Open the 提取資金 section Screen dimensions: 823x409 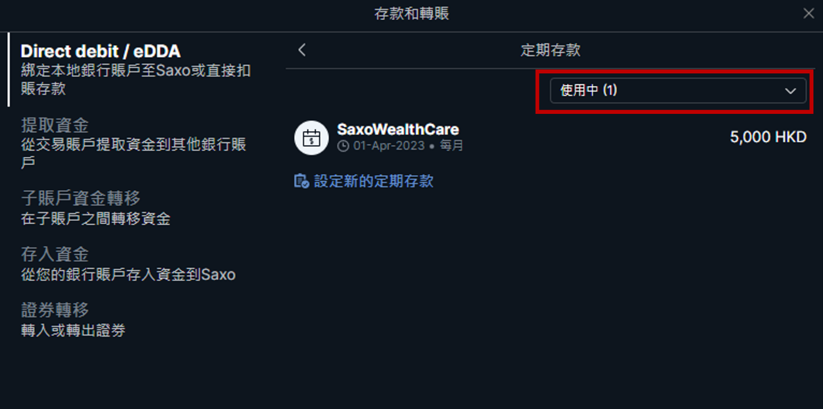coord(134,143)
